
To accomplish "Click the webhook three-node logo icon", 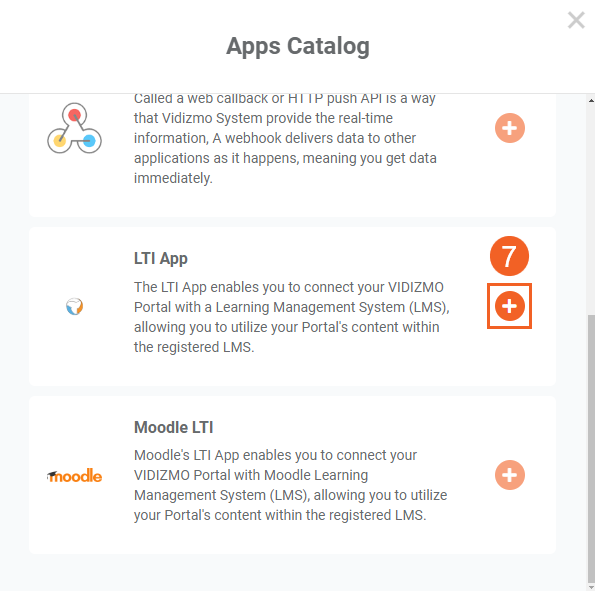I will click(74, 128).
